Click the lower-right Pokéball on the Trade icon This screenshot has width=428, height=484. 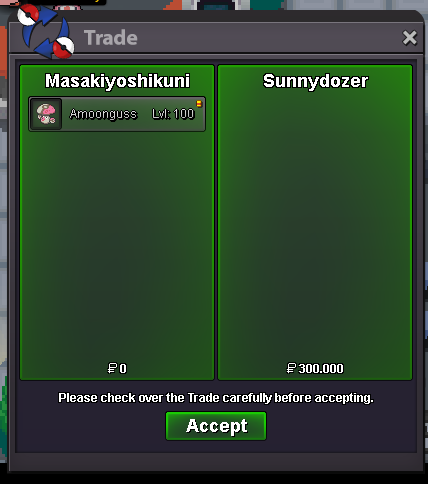[x=63, y=47]
